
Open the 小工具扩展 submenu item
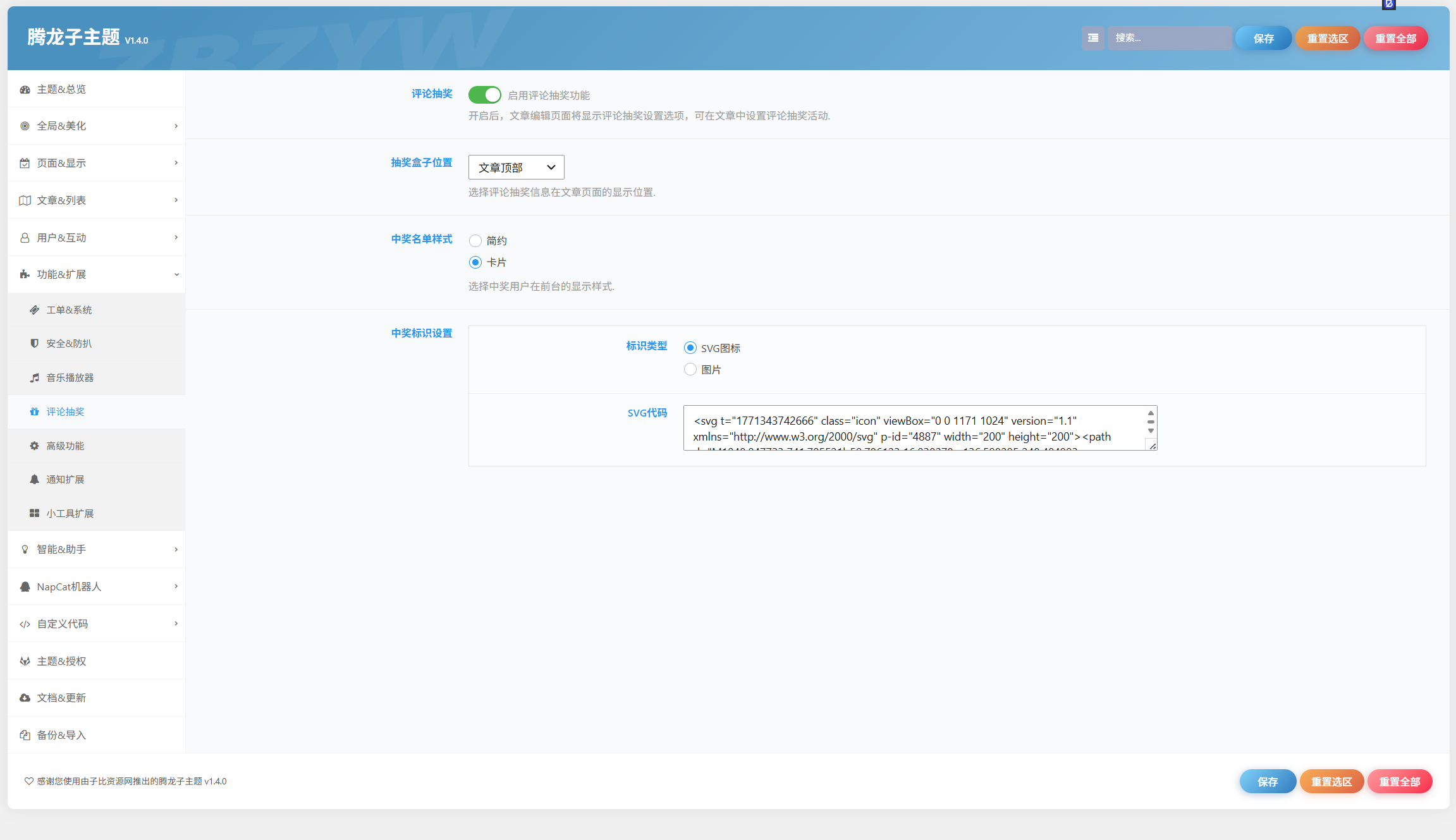(x=96, y=513)
